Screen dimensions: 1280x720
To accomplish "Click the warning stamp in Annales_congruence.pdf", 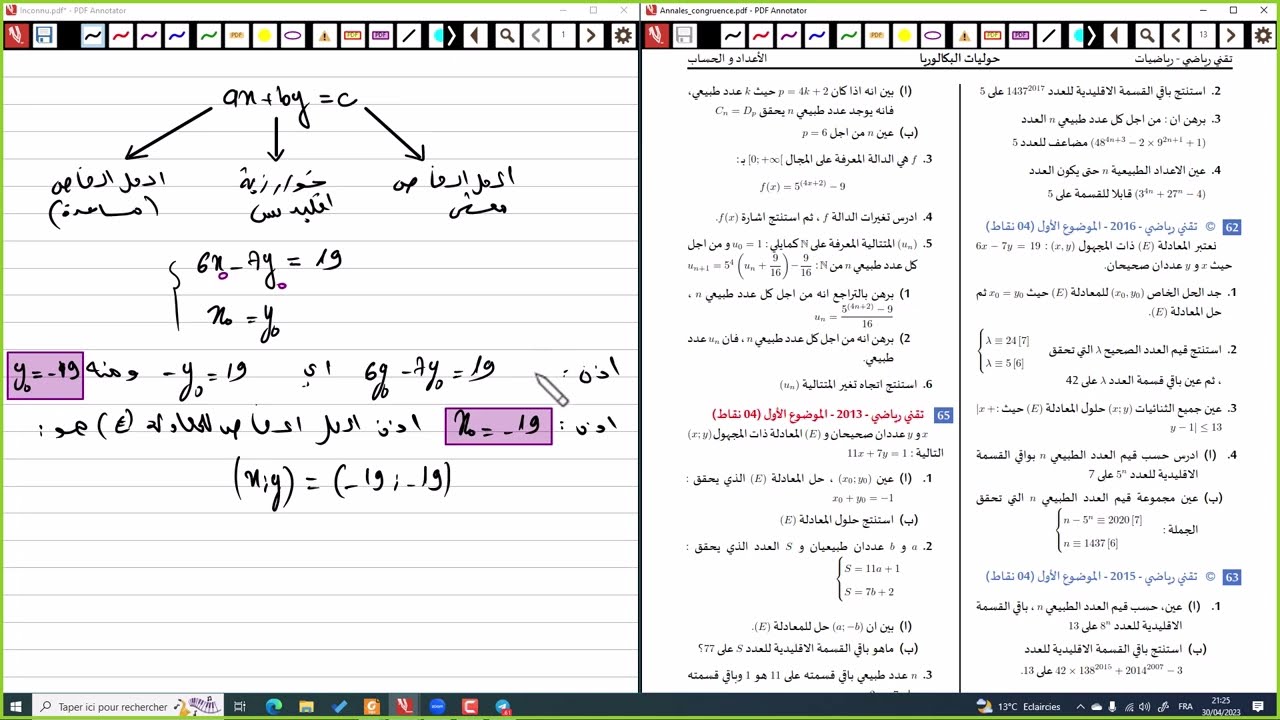I will (964, 36).
